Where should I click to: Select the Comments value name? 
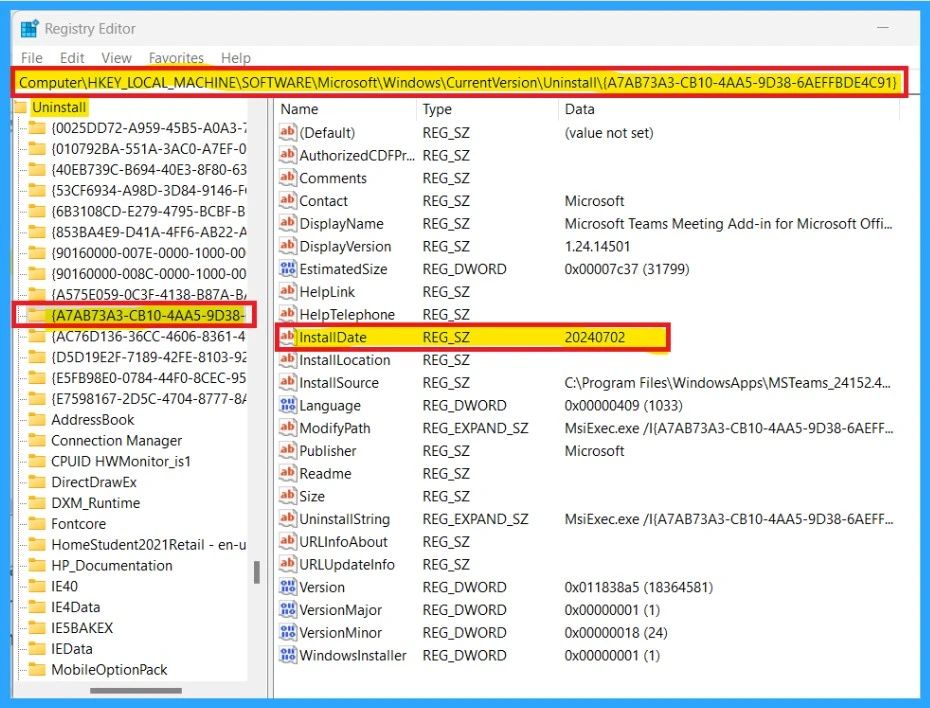coord(333,178)
